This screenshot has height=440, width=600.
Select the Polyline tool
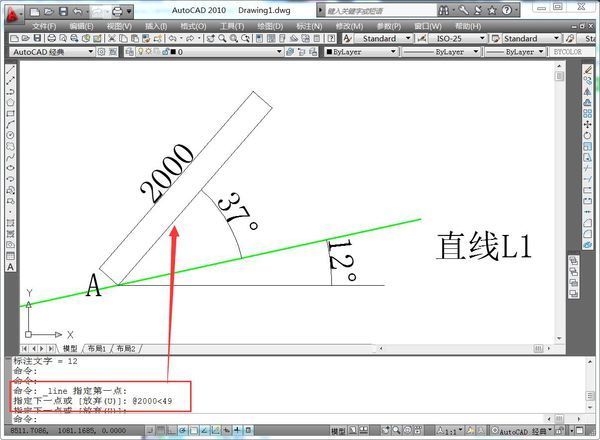10,91
